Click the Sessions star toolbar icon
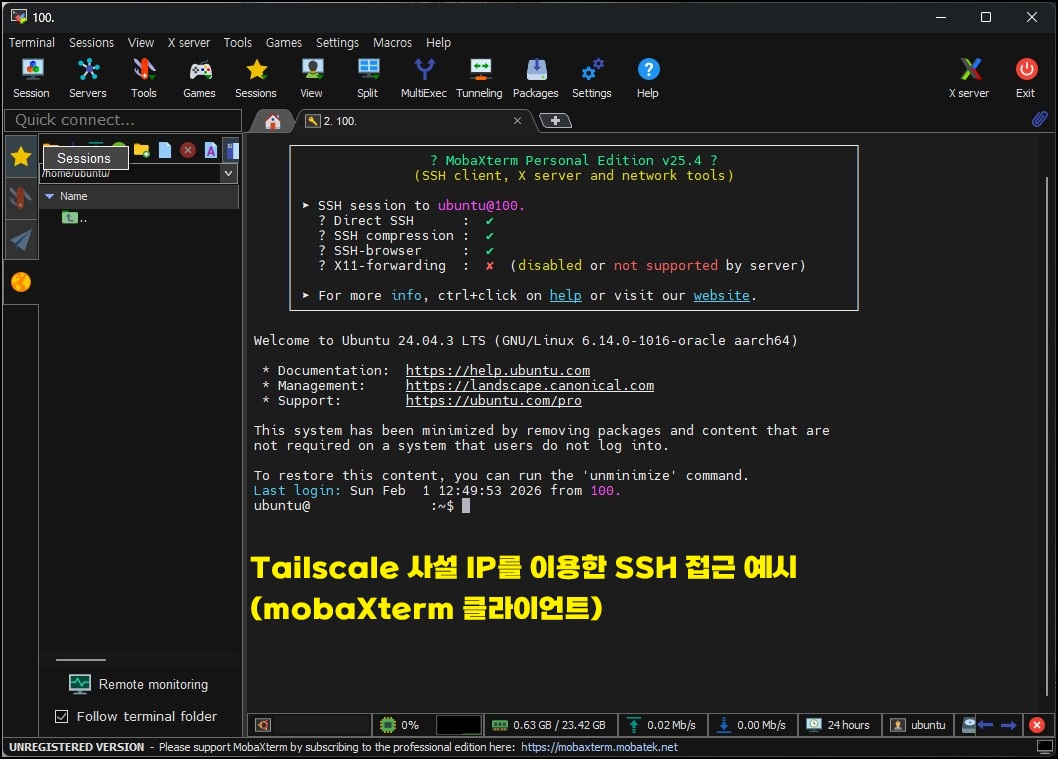The image size is (1058, 759). 256,78
